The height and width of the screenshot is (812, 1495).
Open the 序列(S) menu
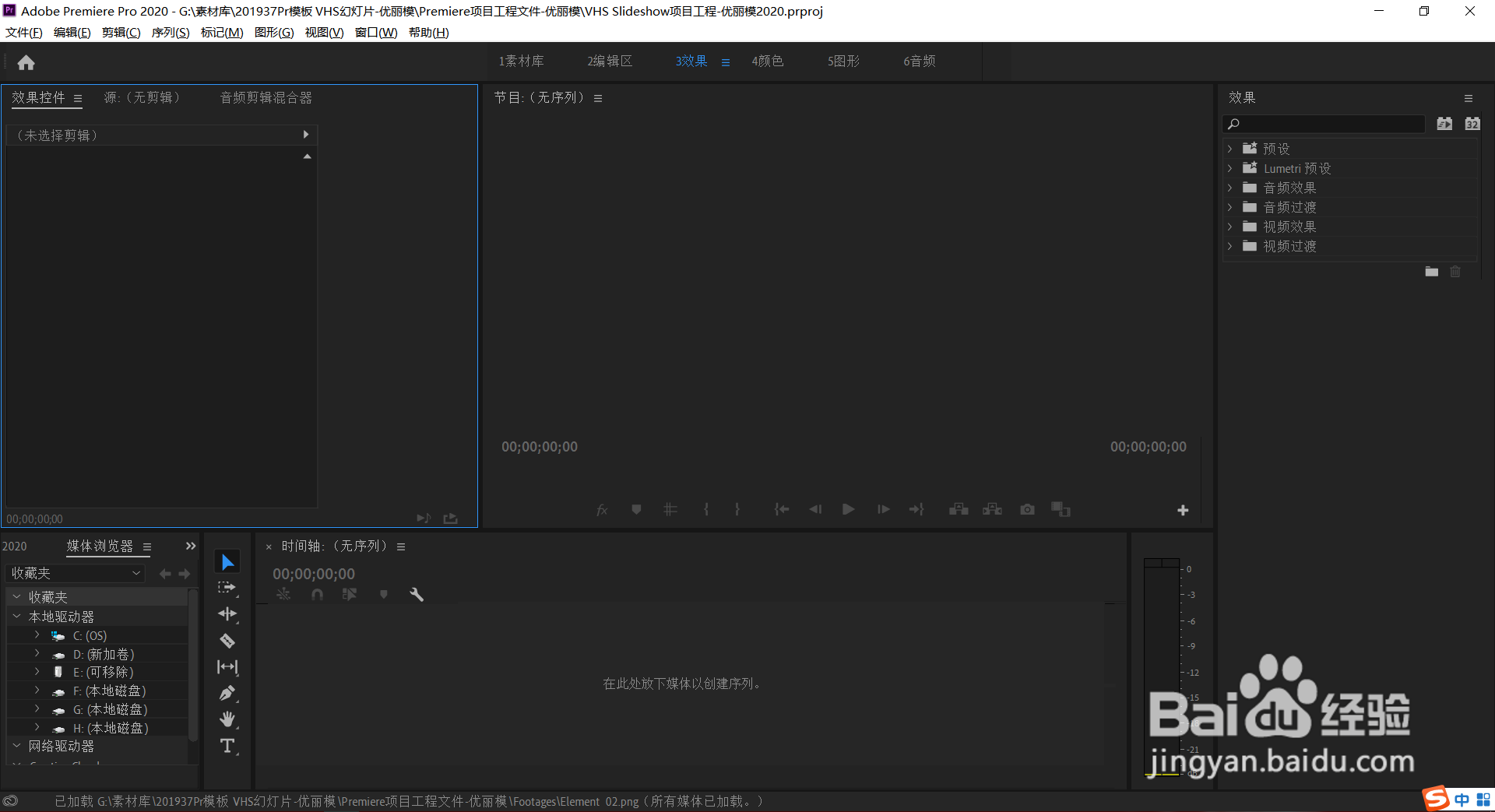click(170, 33)
